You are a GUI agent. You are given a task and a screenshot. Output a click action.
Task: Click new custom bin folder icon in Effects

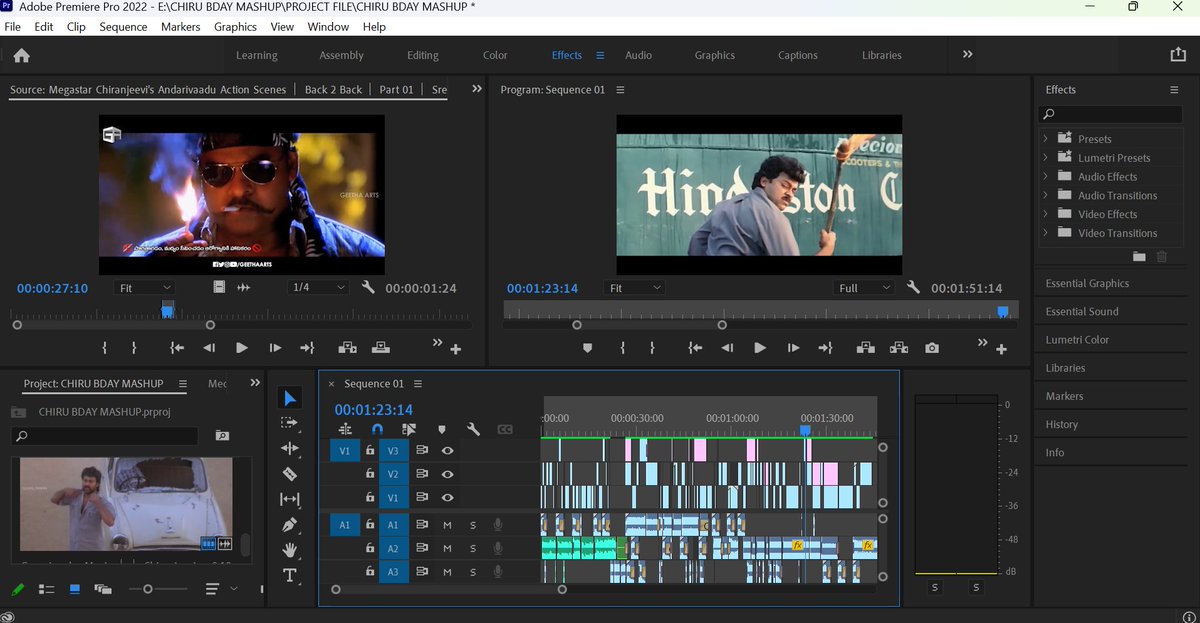click(1139, 257)
